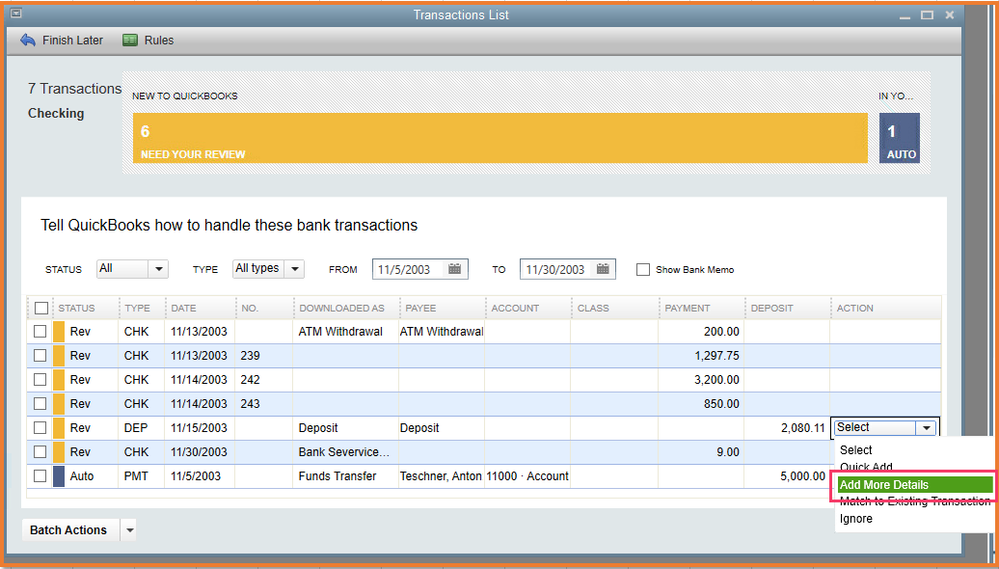
Task: Choose Select in the action menu
Action: pyautogui.click(x=856, y=450)
